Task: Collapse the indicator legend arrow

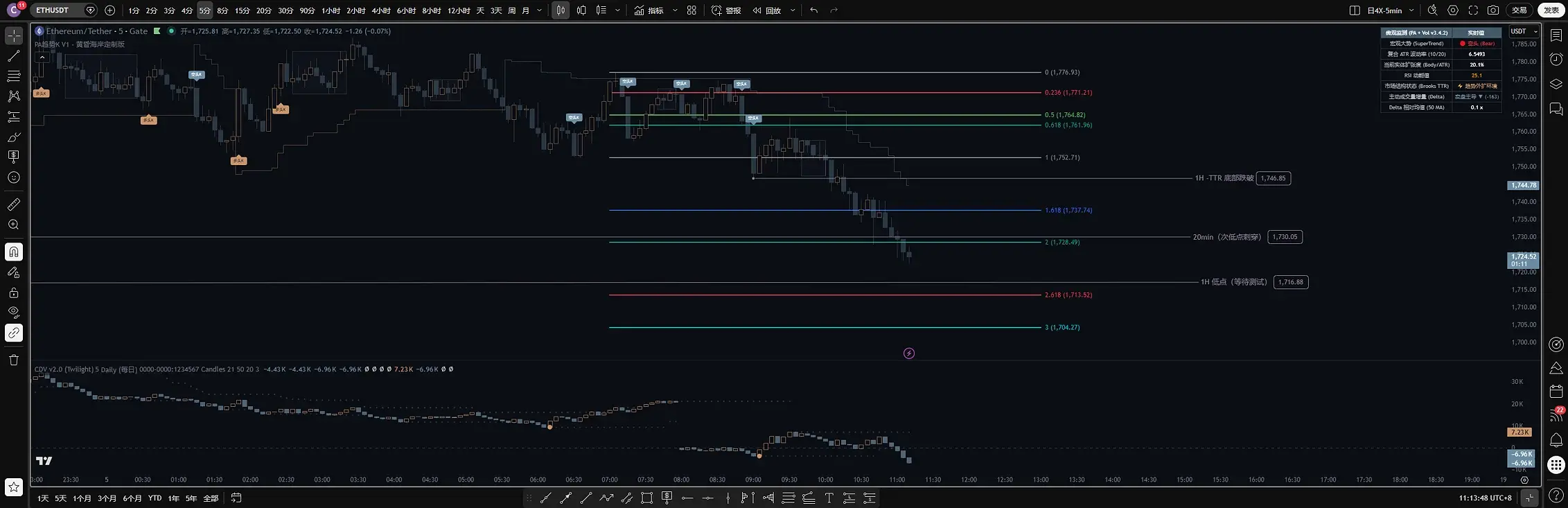Action: (42, 58)
